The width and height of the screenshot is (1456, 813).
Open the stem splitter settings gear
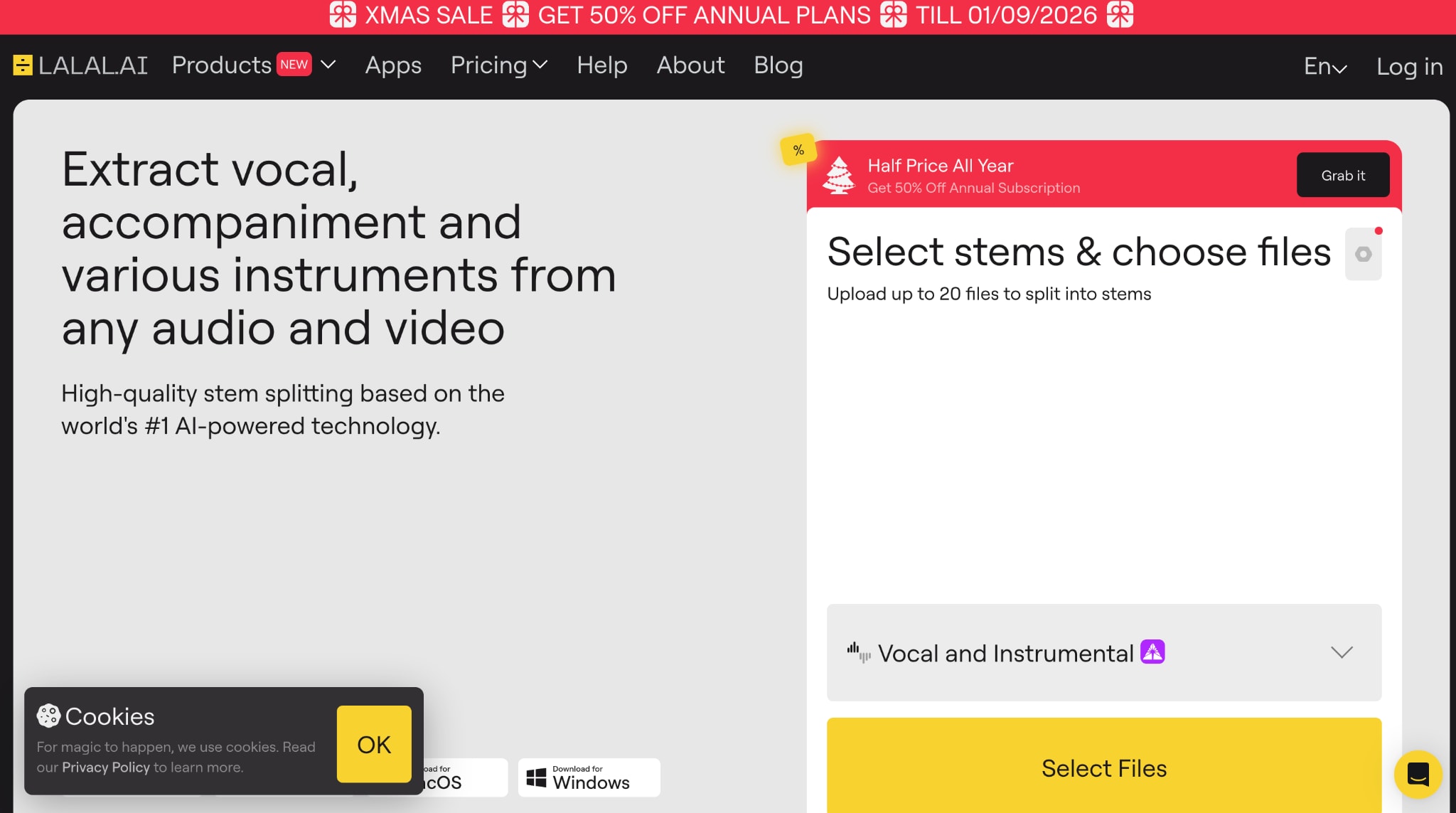click(1362, 253)
